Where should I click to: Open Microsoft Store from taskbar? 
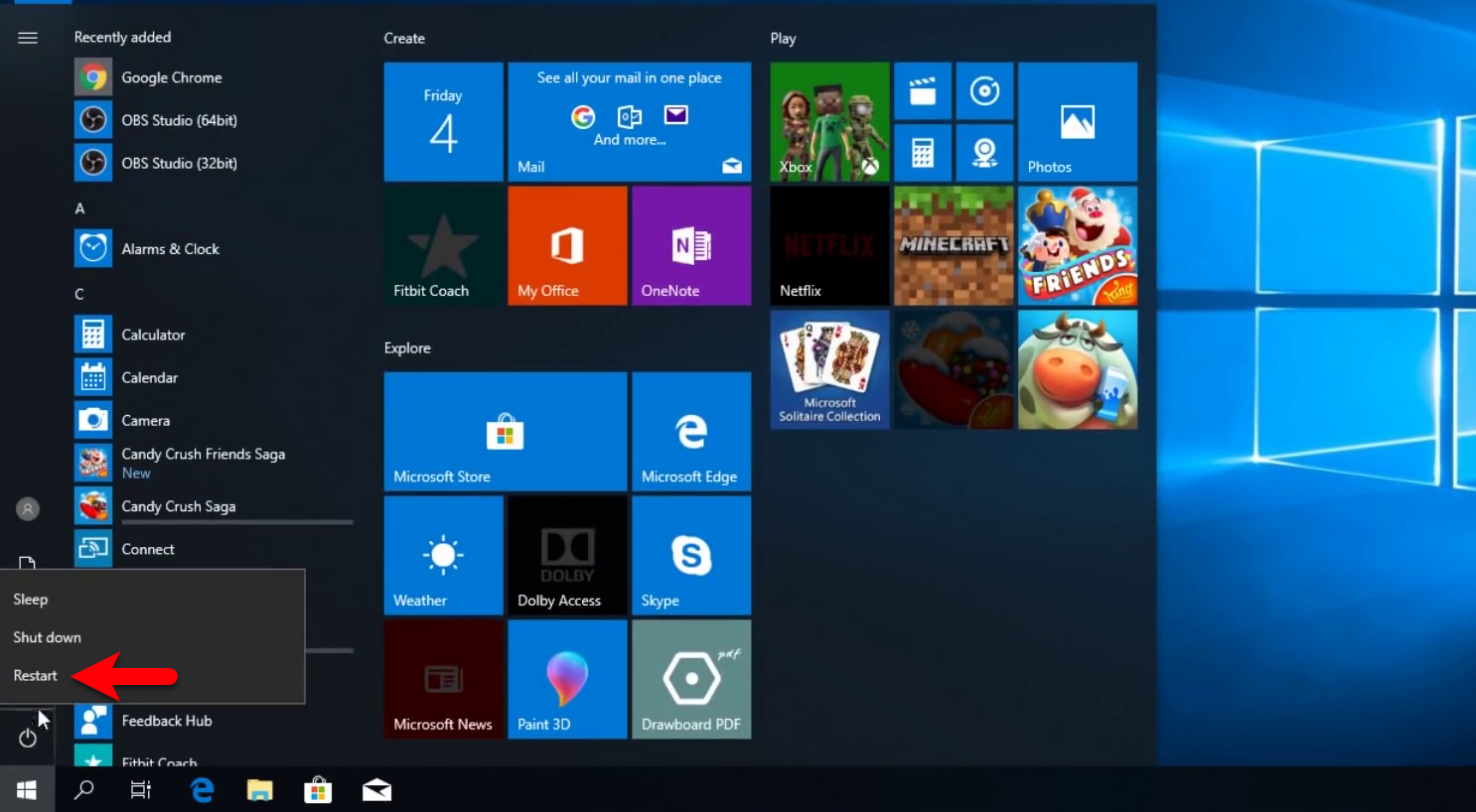point(318,790)
